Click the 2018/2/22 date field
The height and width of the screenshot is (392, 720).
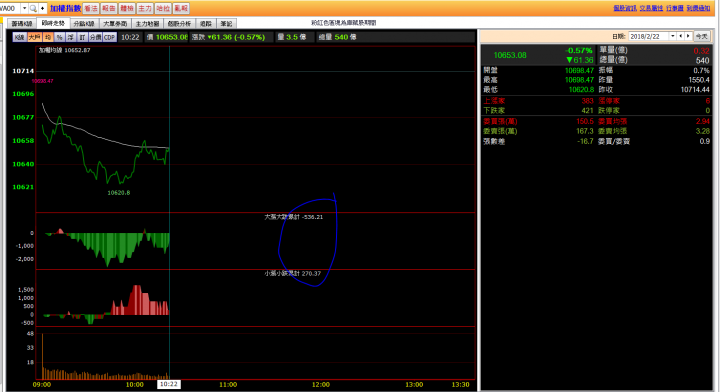pyautogui.click(x=648, y=36)
